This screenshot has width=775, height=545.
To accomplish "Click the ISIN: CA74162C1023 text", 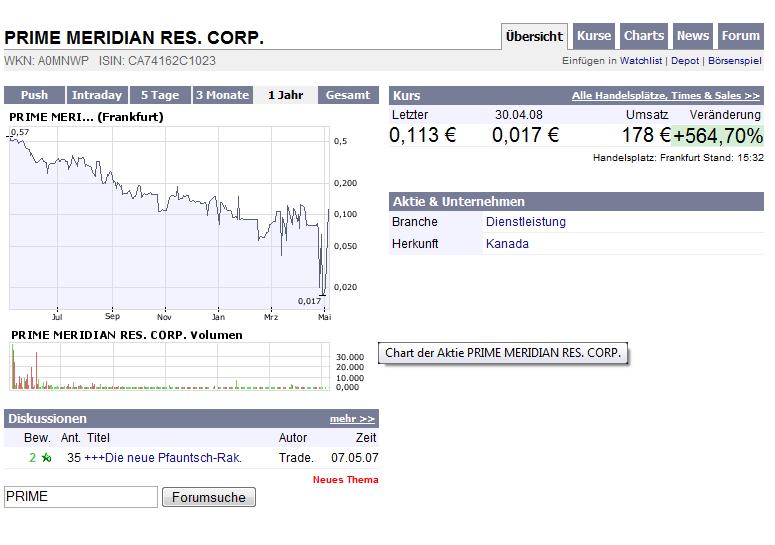I will click(157, 61).
